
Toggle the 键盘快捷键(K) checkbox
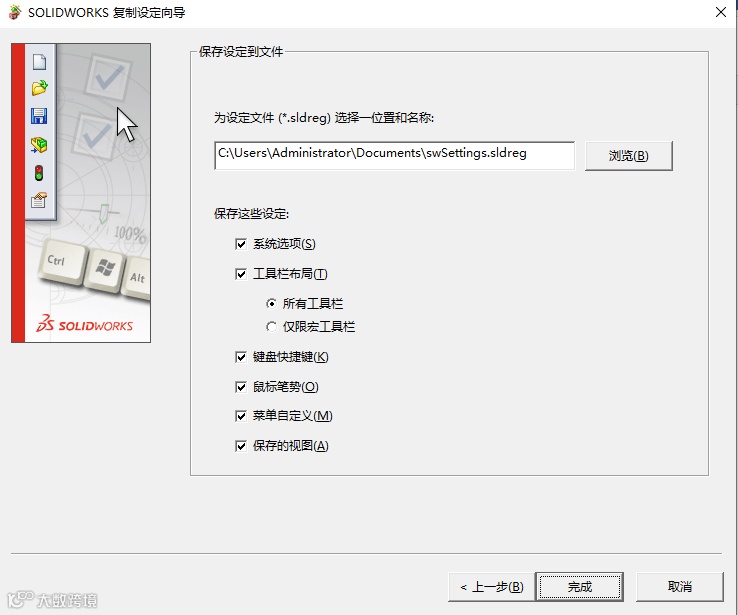[x=241, y=357]
